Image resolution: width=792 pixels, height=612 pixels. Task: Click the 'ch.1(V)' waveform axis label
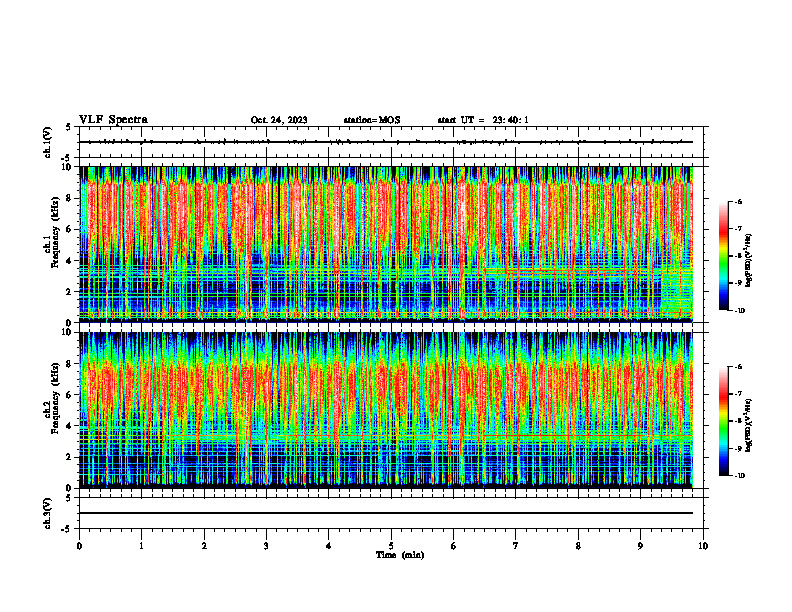pos(47,142)
